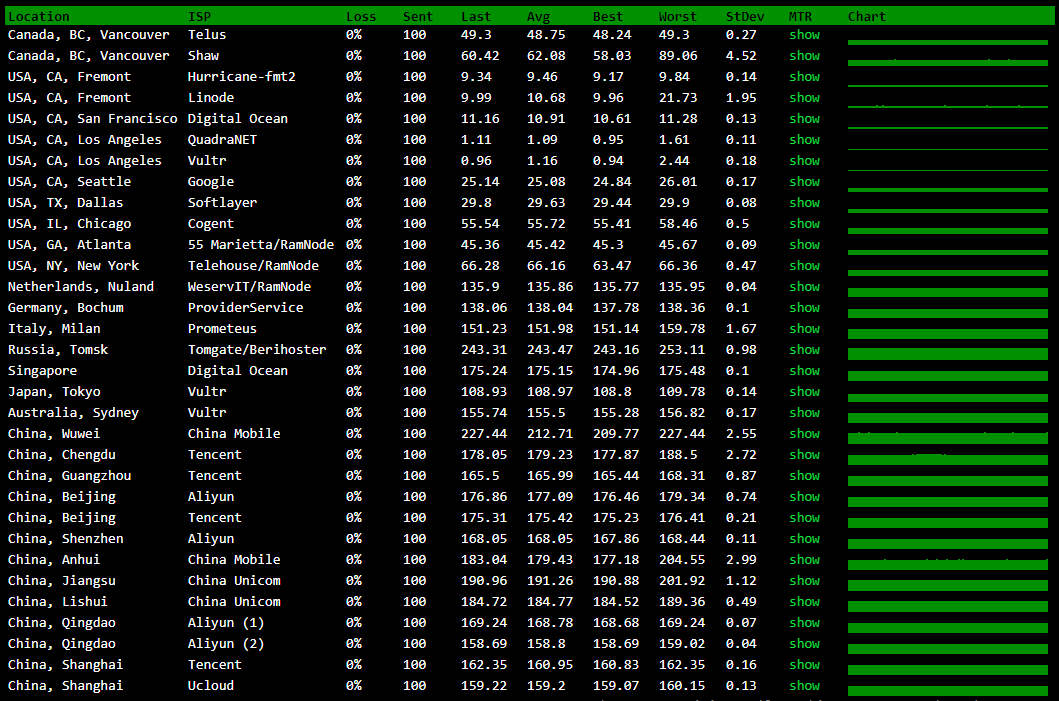Click the Best column header
This screenshot has width=1059, height=701.
608,16
